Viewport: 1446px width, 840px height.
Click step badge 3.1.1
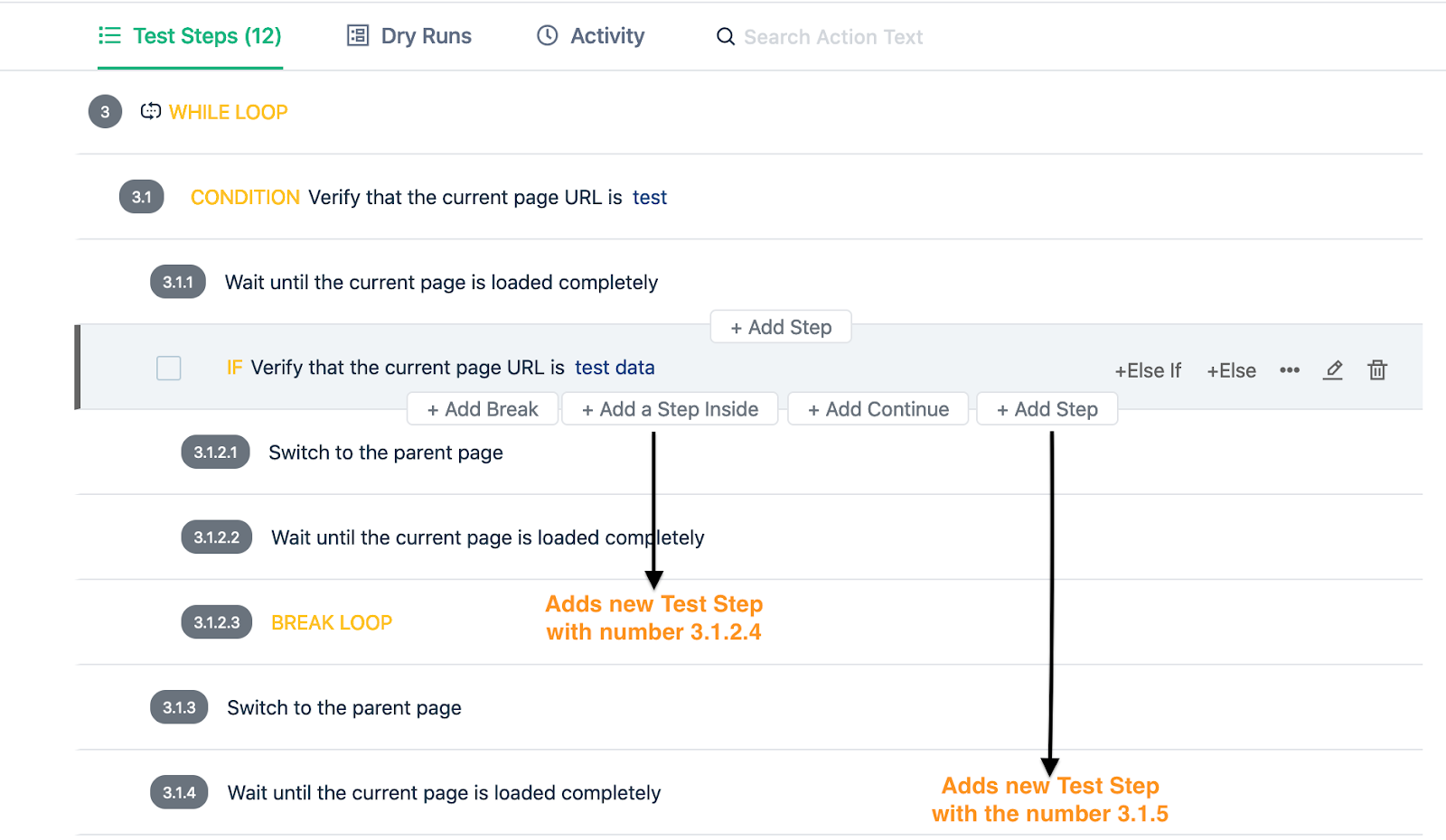coord(178,282)
